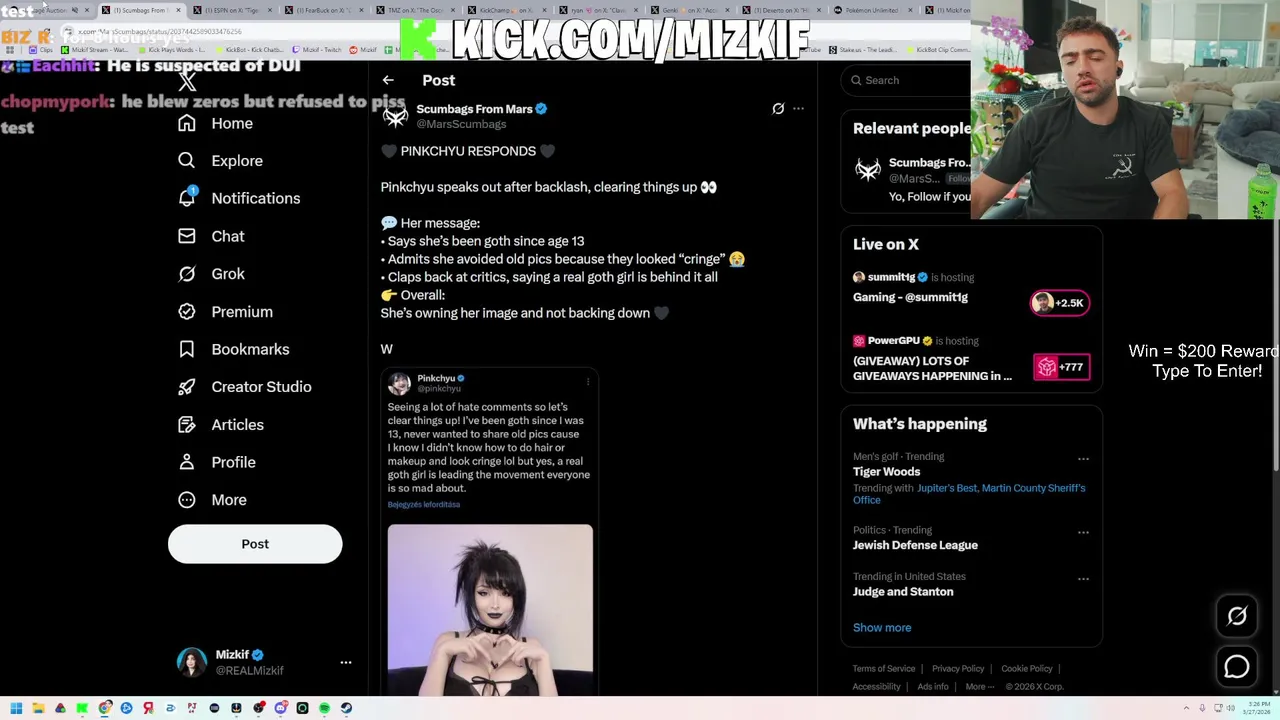The height and width of the screenshot is (720, 1280).
Task: Open Windows Start button on taskbar
Action: coord(16,708)
